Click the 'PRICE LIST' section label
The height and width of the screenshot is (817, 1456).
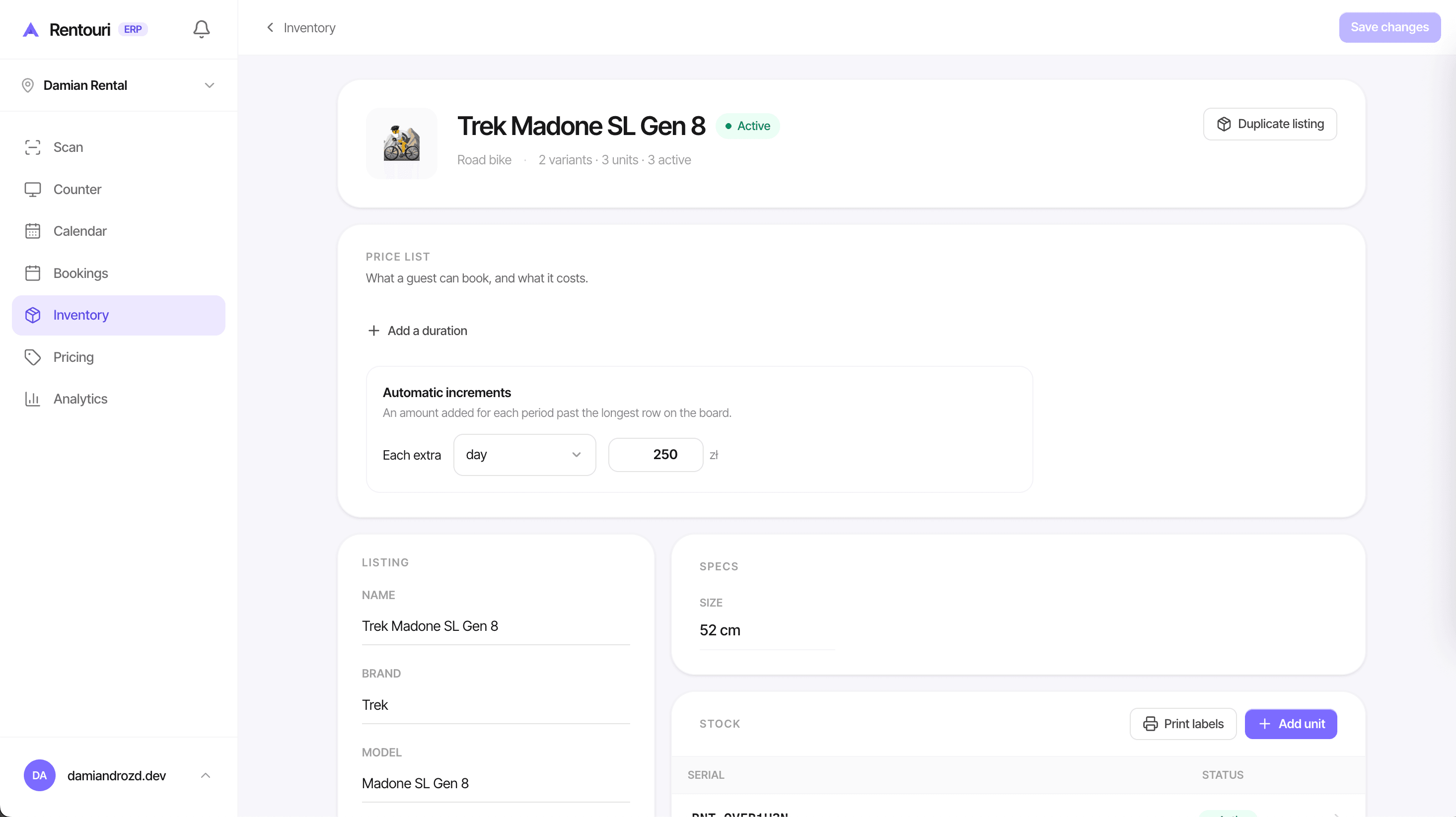398,257
